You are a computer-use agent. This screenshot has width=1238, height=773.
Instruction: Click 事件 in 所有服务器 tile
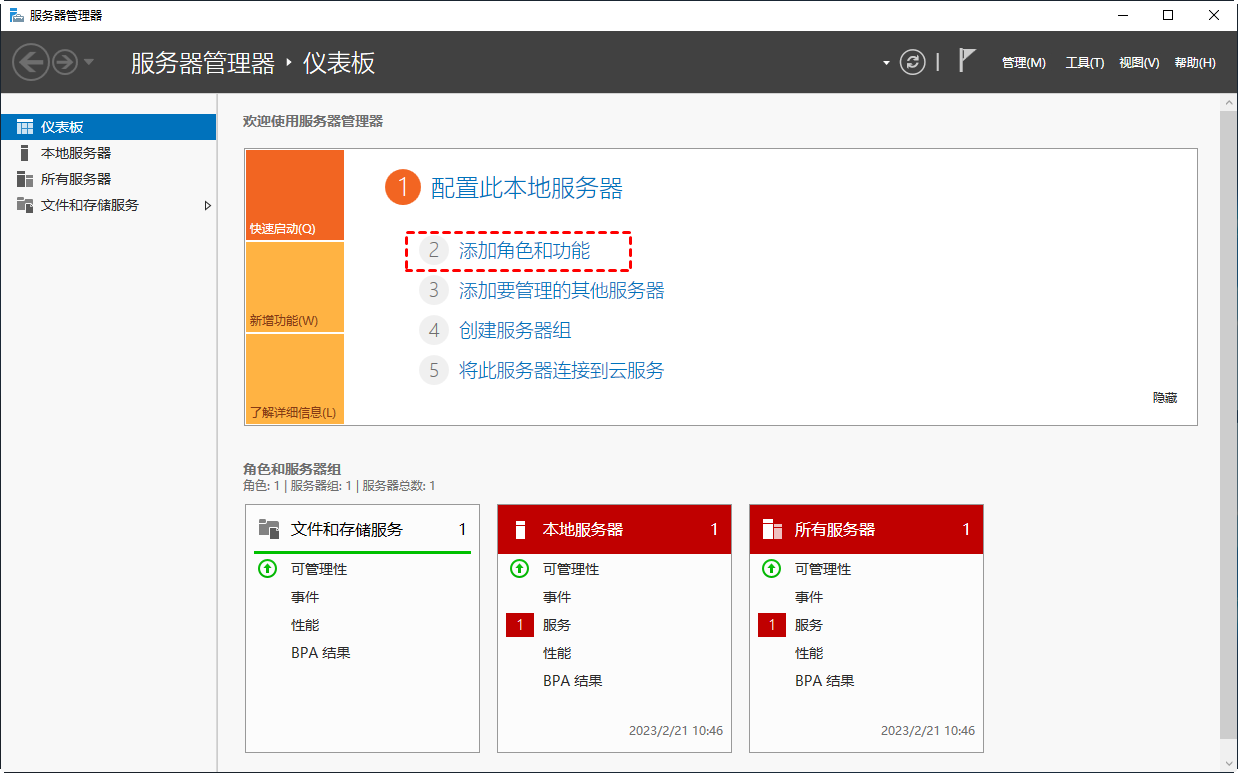pyautogui.click(x=809, y=597)
